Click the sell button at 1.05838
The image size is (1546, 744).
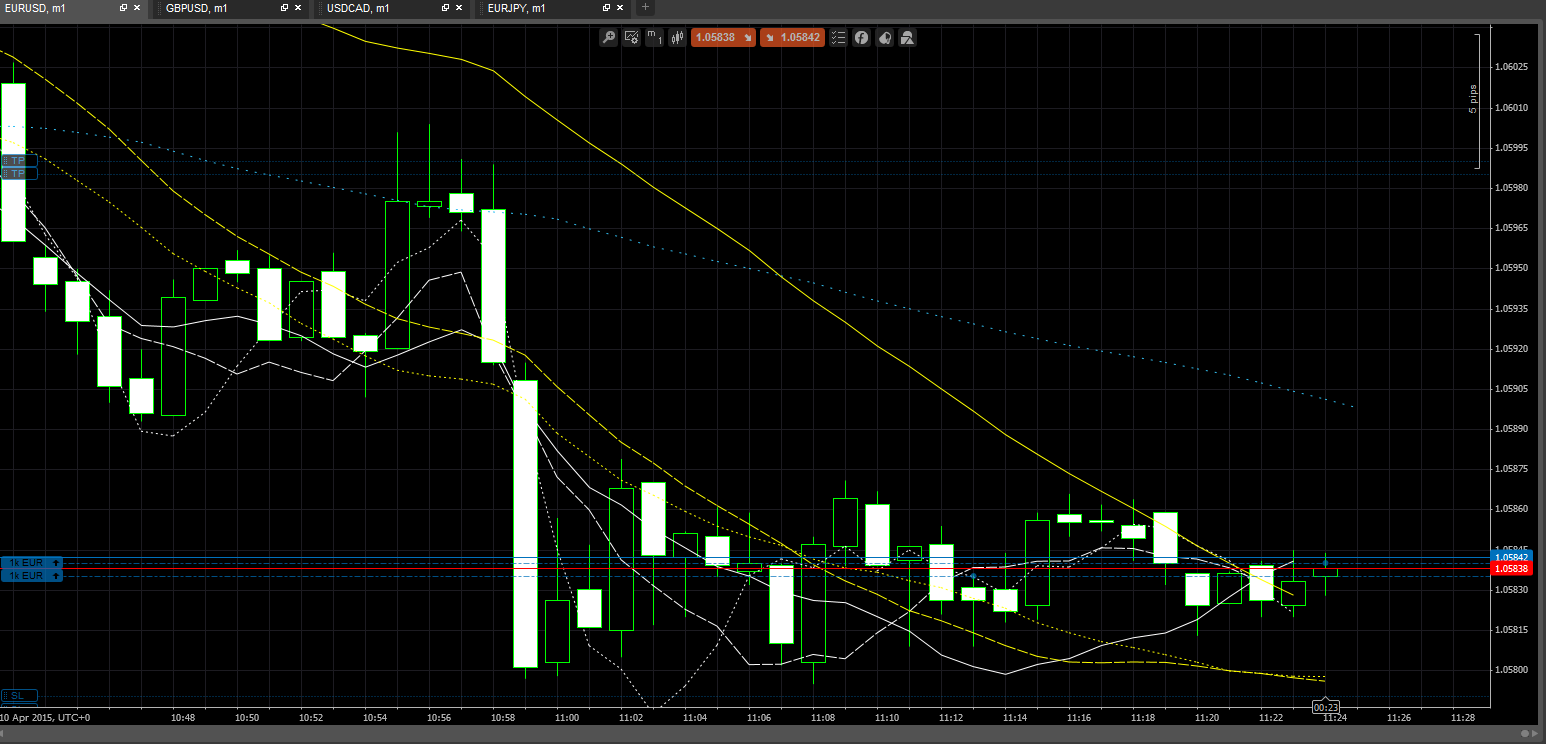(x=722, y=38)
